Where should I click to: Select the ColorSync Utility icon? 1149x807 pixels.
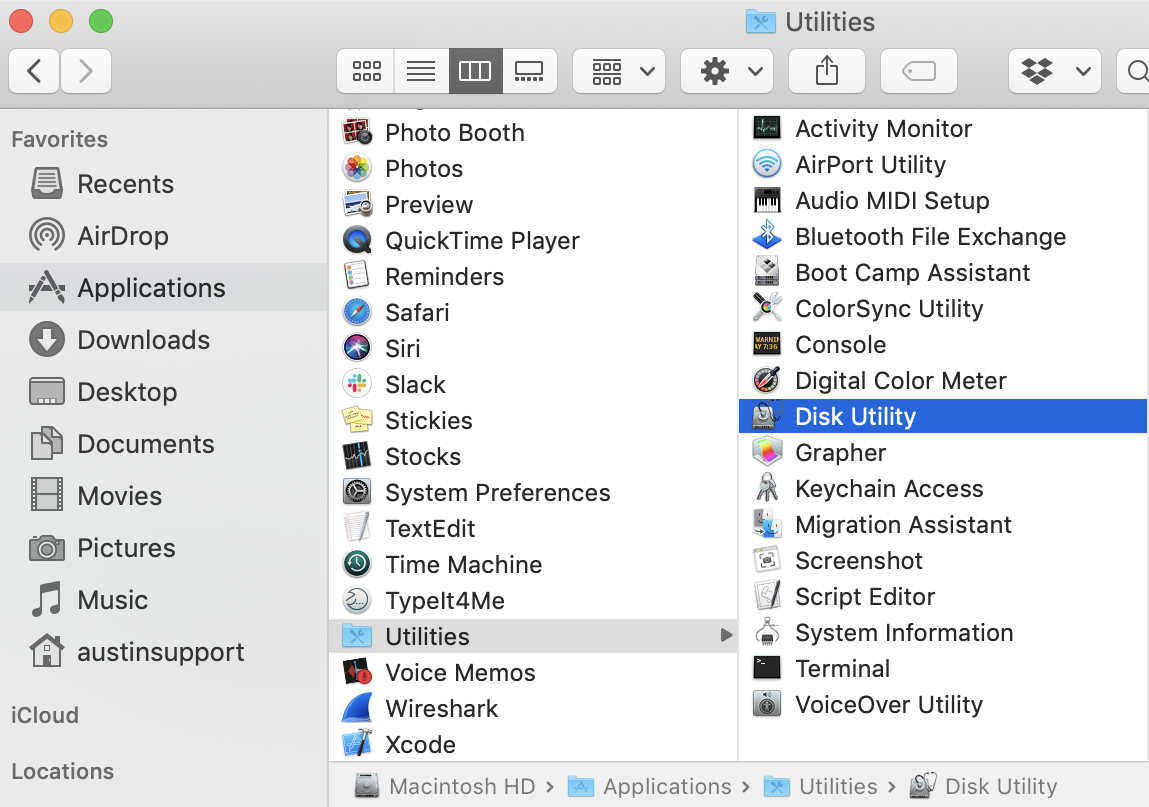tap(767, 308)
